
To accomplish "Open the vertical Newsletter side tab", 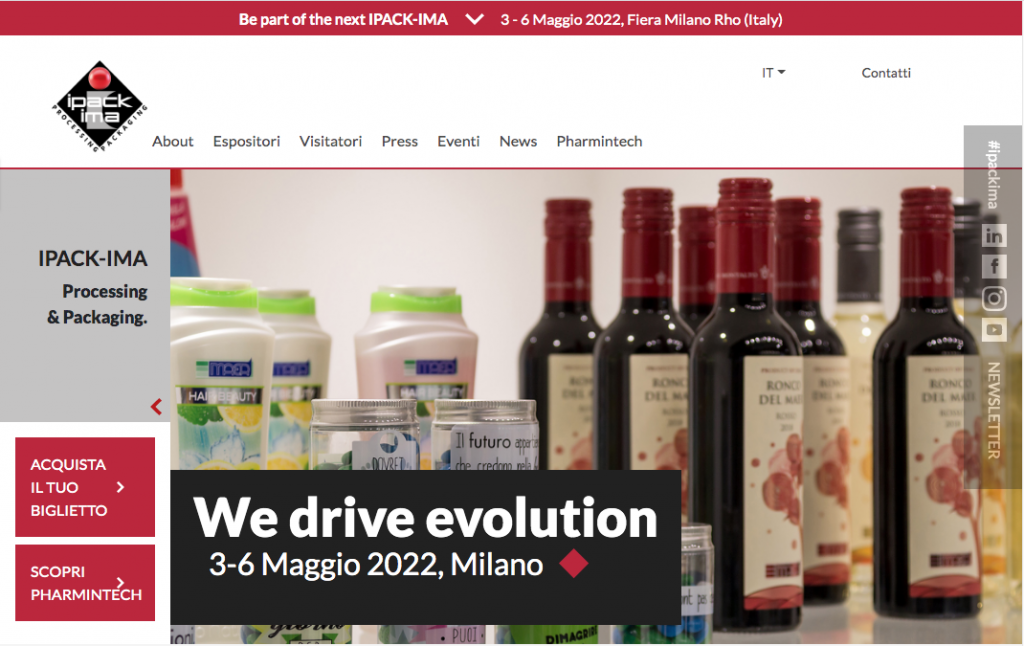I will tap(993, 411).
